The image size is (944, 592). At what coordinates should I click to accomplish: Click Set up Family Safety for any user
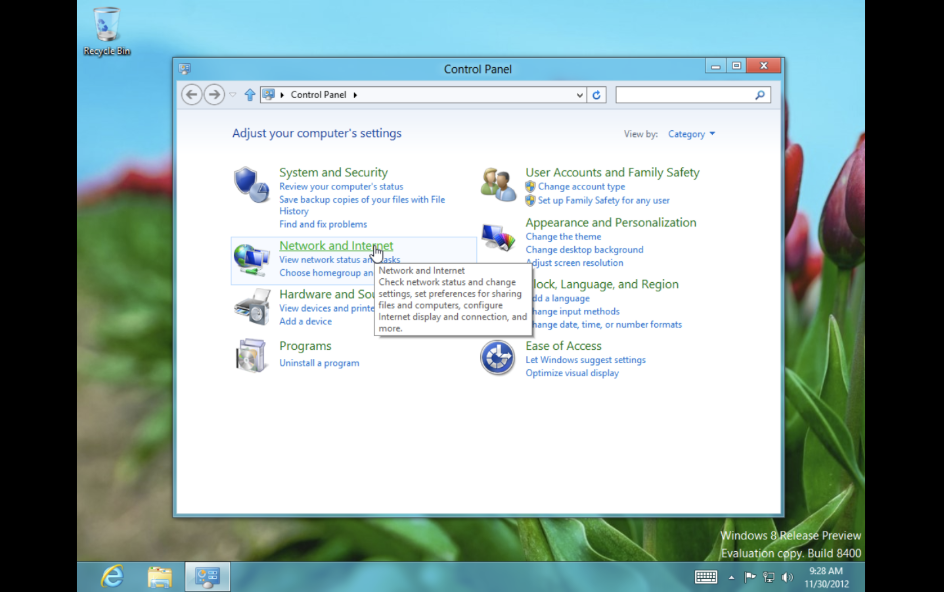coord(603,201)
